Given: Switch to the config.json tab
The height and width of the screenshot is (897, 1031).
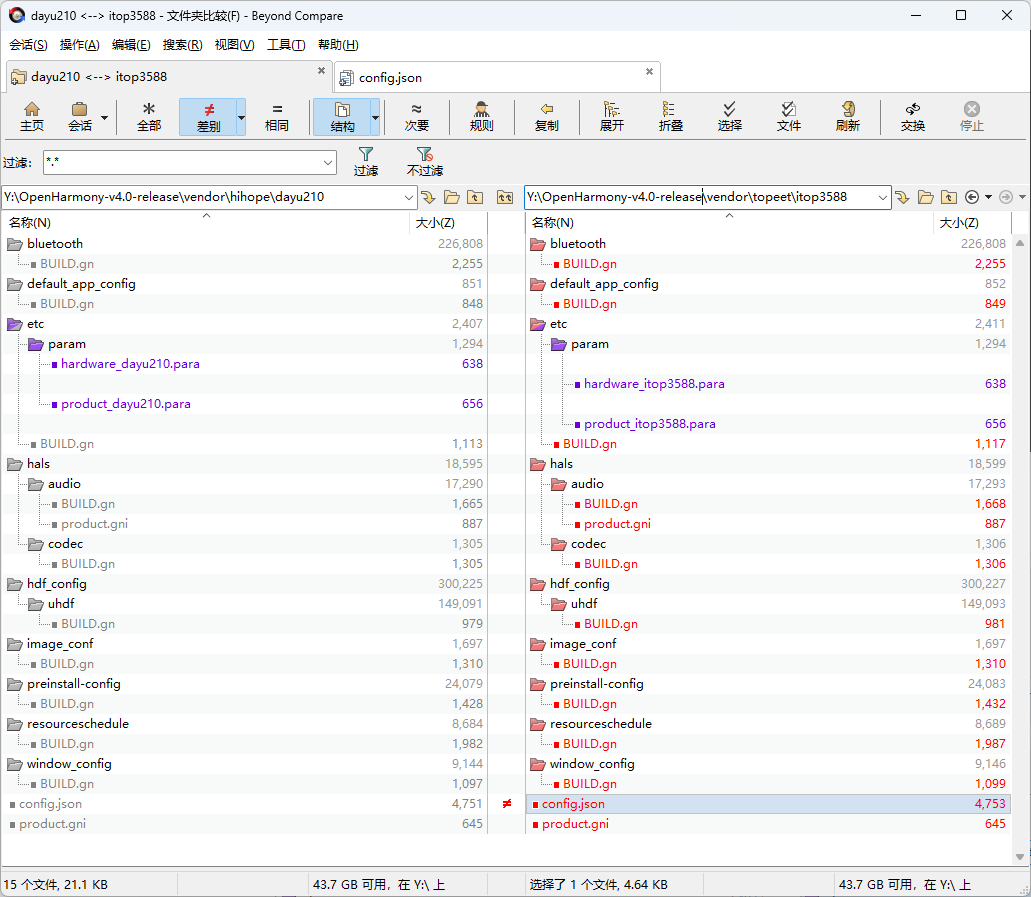Looking at the screenshot, I should [x=497, y=78].
